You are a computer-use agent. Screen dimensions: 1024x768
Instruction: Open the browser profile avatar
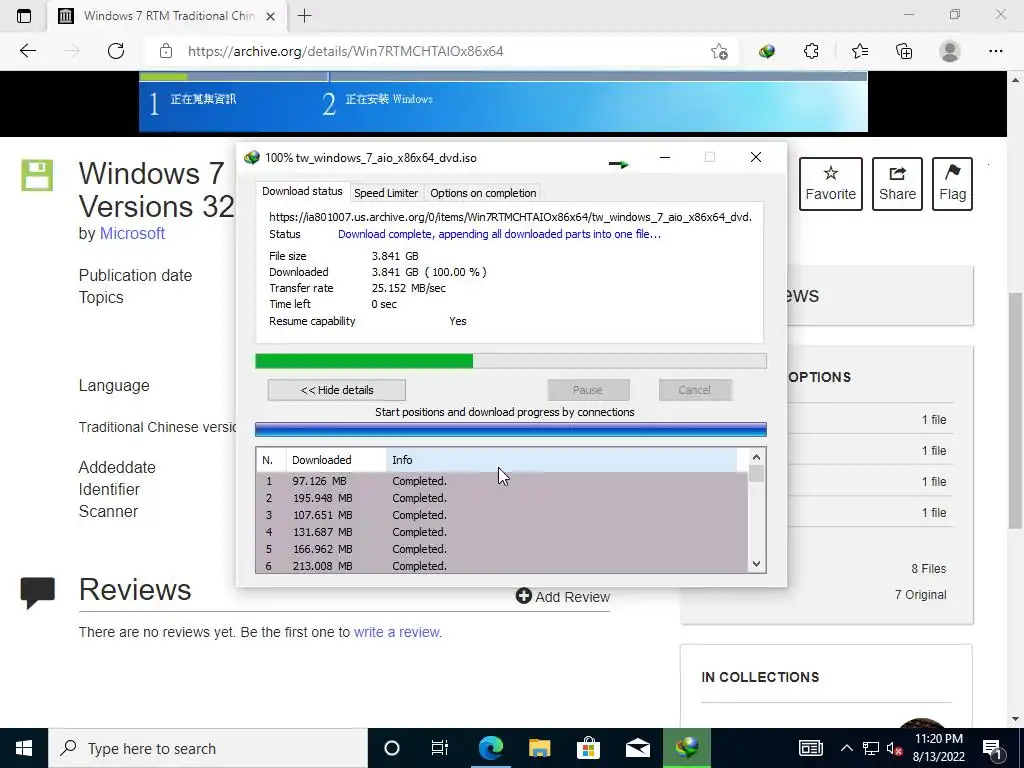coord(950,51)
